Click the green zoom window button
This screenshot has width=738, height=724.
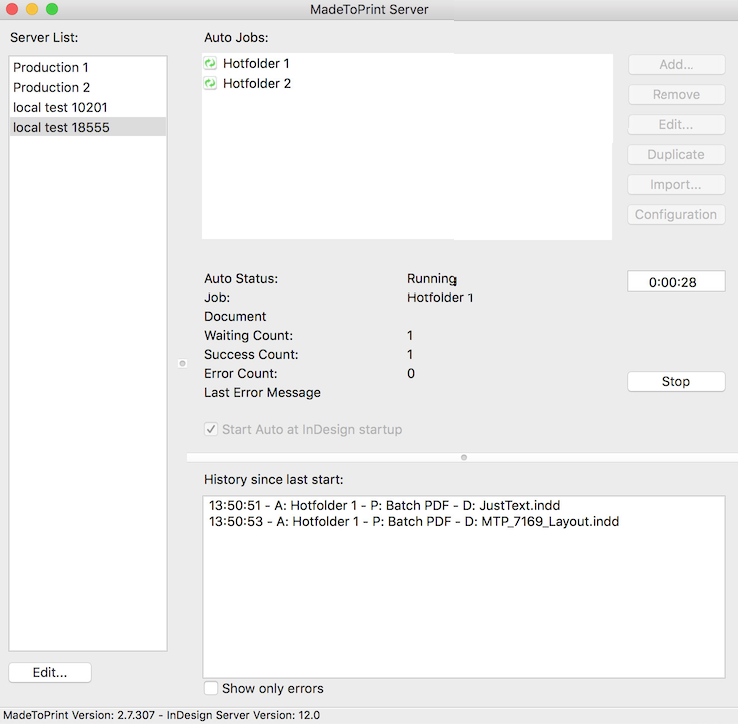coord(52,9)
